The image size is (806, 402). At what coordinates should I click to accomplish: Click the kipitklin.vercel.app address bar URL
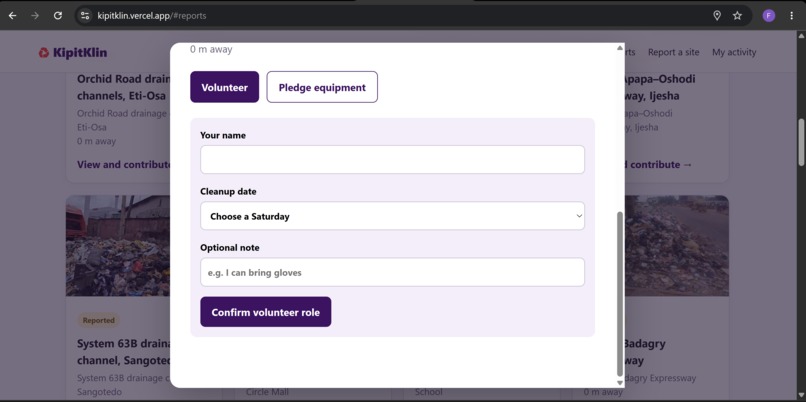click(152, 15)
